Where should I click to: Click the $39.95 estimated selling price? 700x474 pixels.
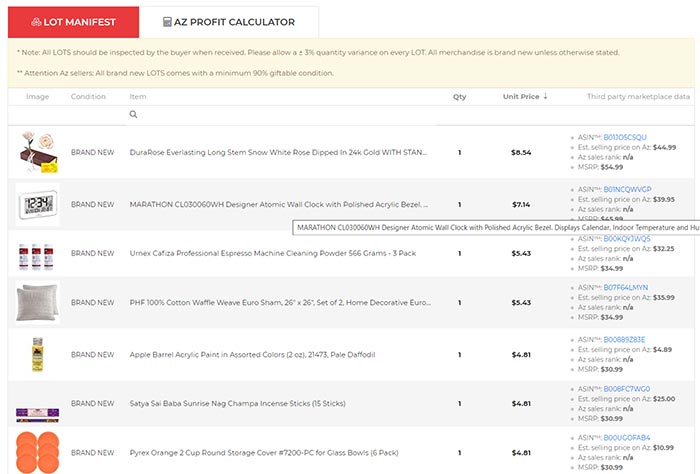[664, 200]
